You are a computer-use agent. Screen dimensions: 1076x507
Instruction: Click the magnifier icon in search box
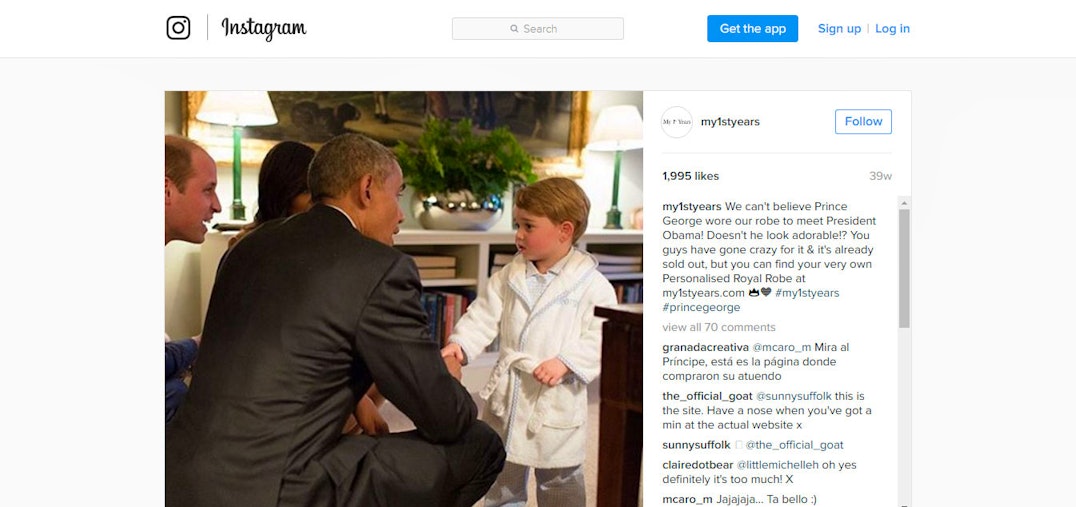point(515,29)
